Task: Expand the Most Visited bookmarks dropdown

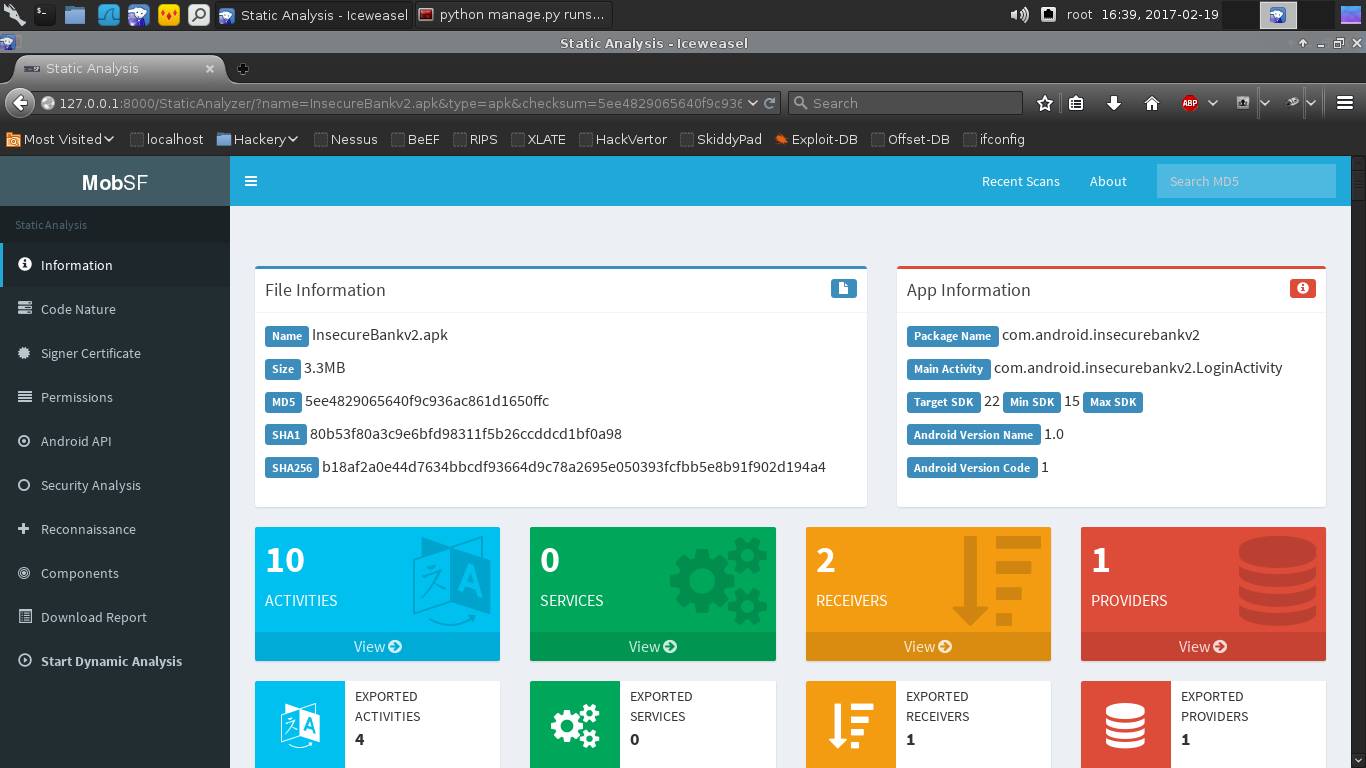Action: [x=60, y=139]
